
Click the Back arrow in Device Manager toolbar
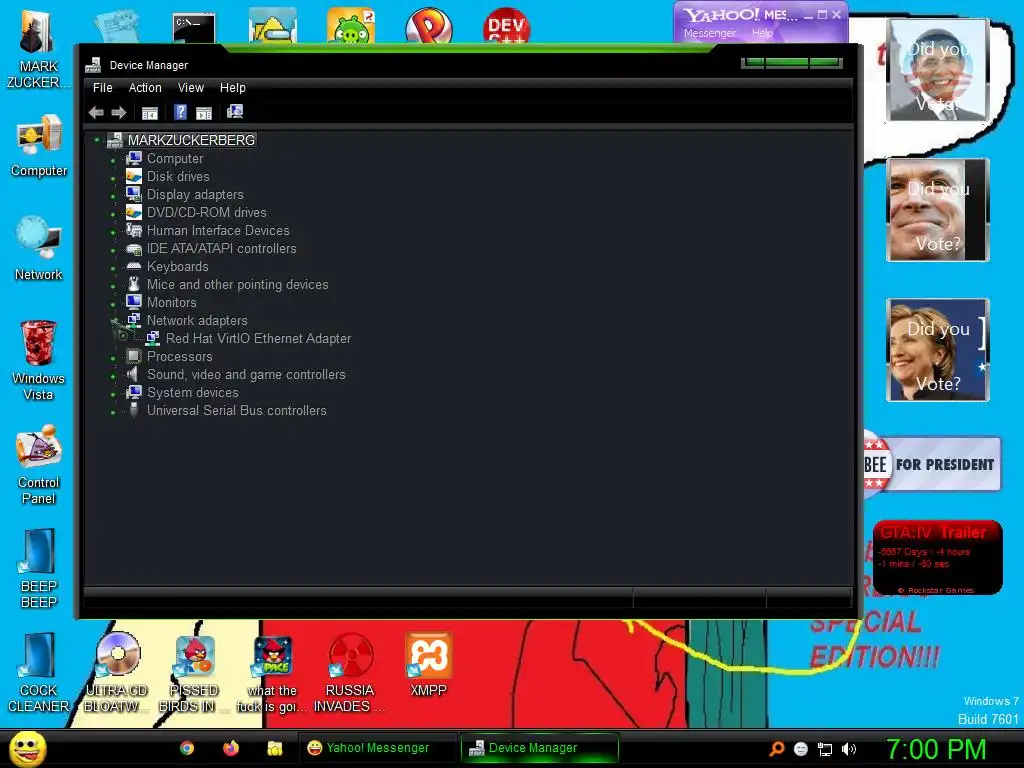(96, 112)
